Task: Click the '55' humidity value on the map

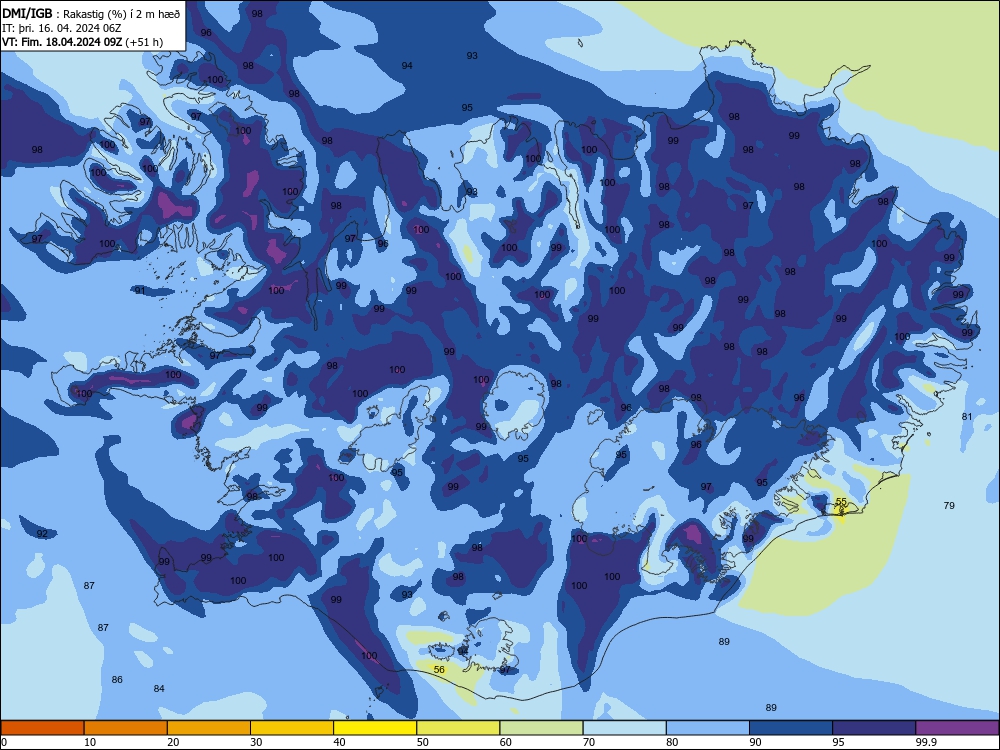Action: click(x=841, y=502)
